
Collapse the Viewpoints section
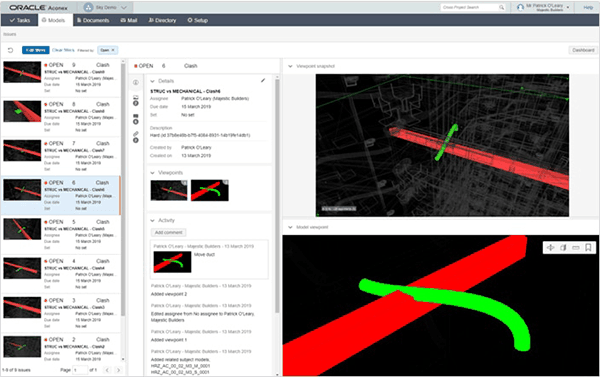(152, 173)
